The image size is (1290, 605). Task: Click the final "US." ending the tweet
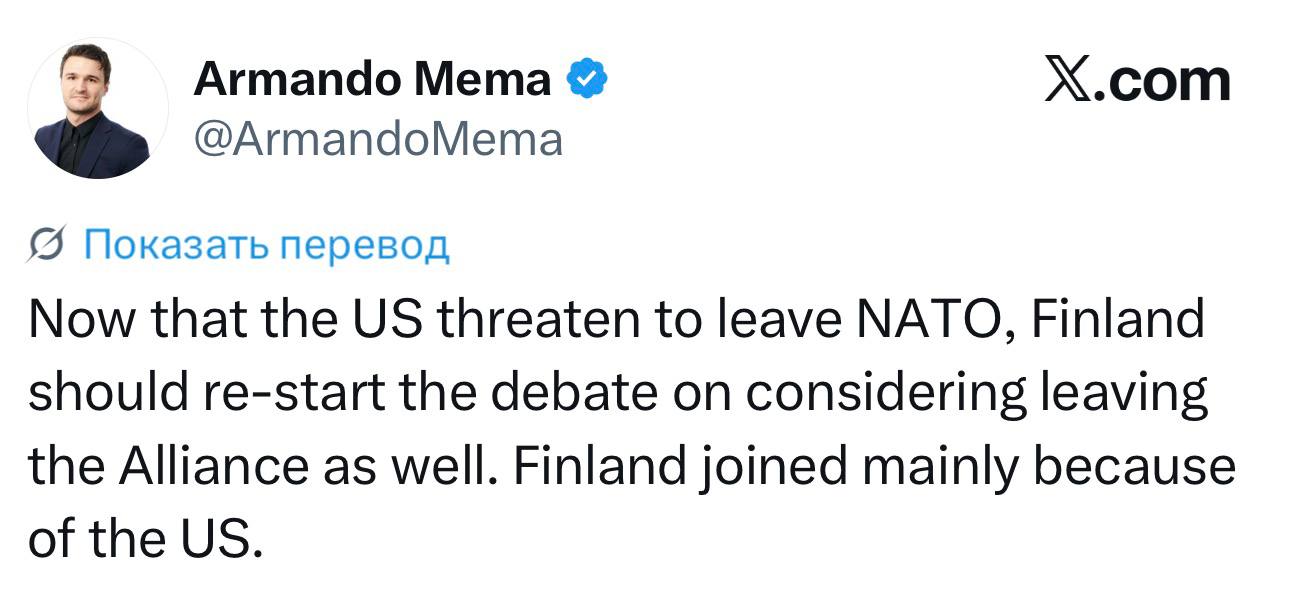(227, 540)
